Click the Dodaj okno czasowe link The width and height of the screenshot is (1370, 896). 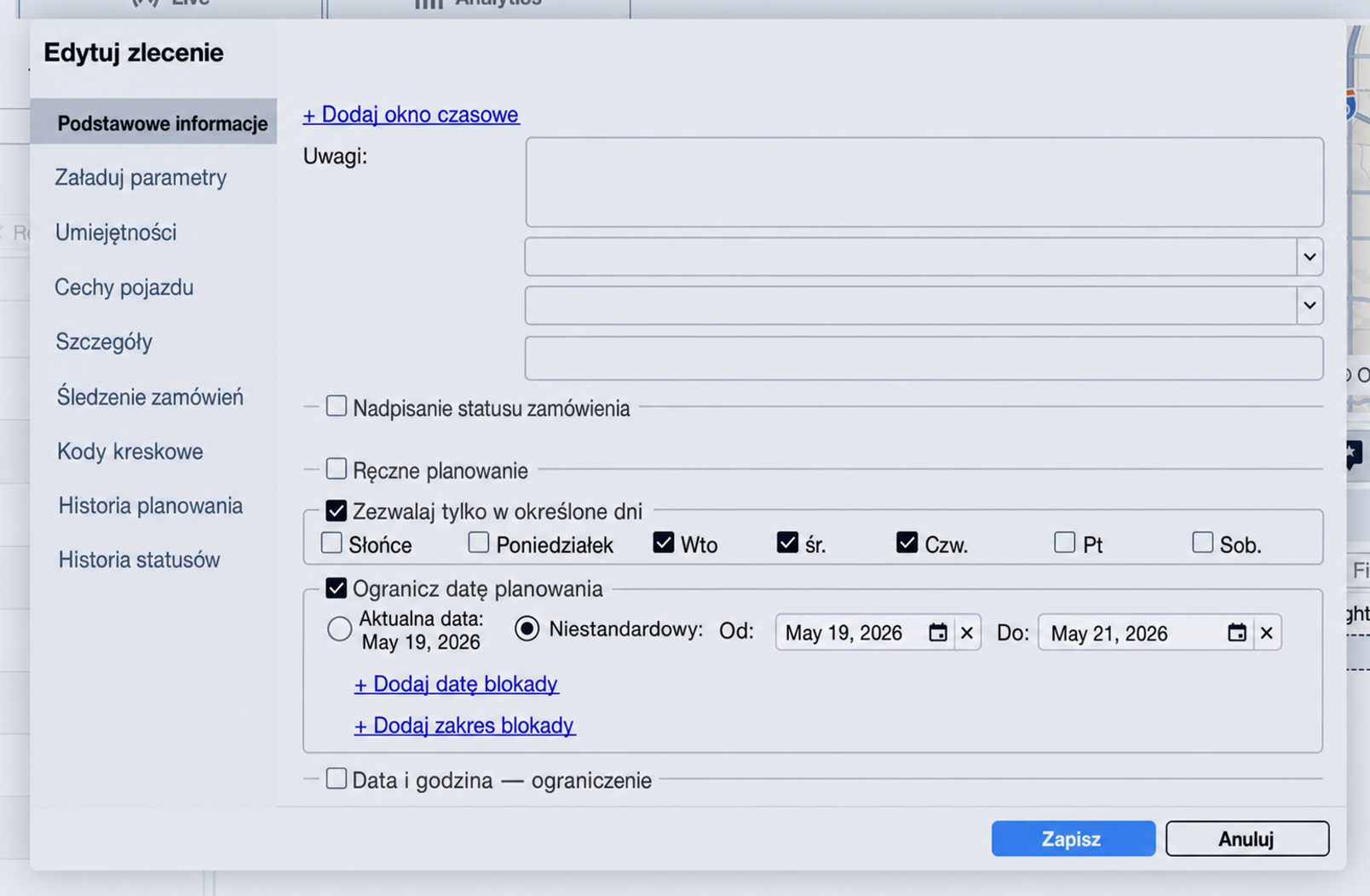[411, 114]
